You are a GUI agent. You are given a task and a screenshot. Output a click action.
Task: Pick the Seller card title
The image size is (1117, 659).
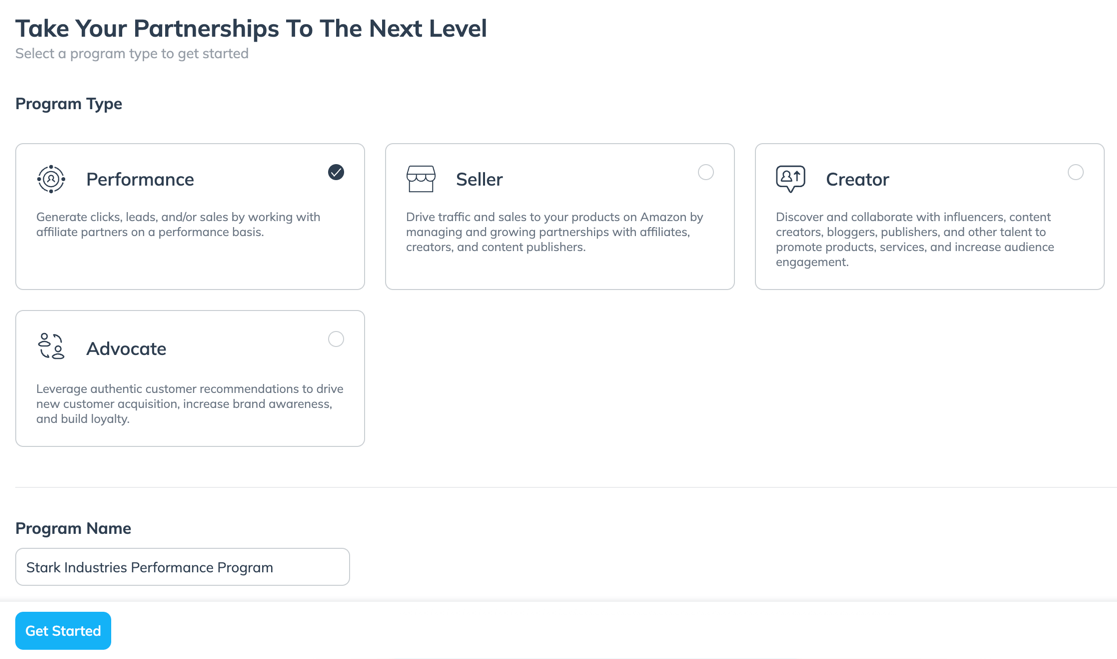[479, 180]
